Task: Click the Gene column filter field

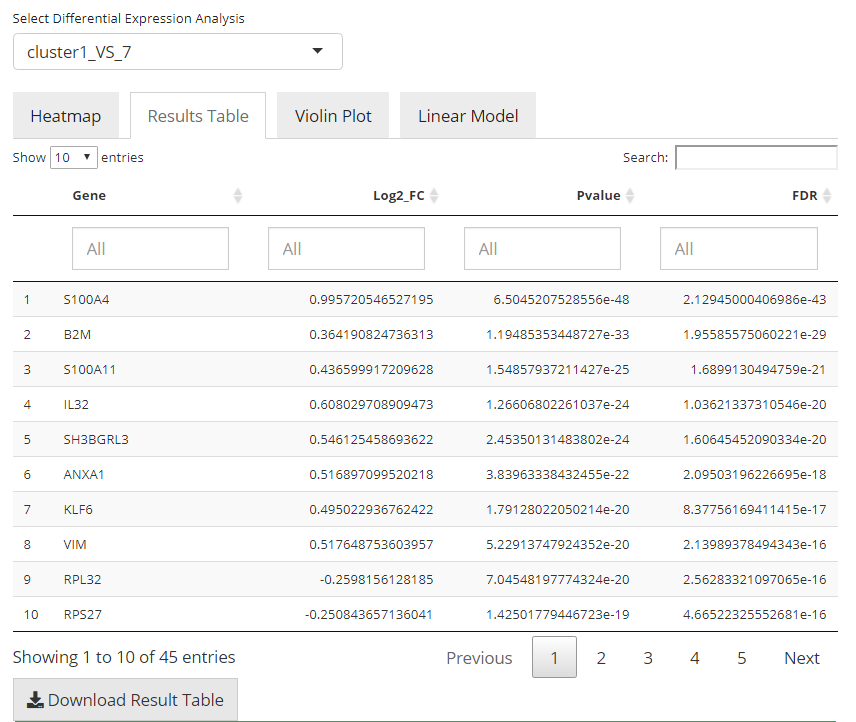Action: (x=150, y=248)
